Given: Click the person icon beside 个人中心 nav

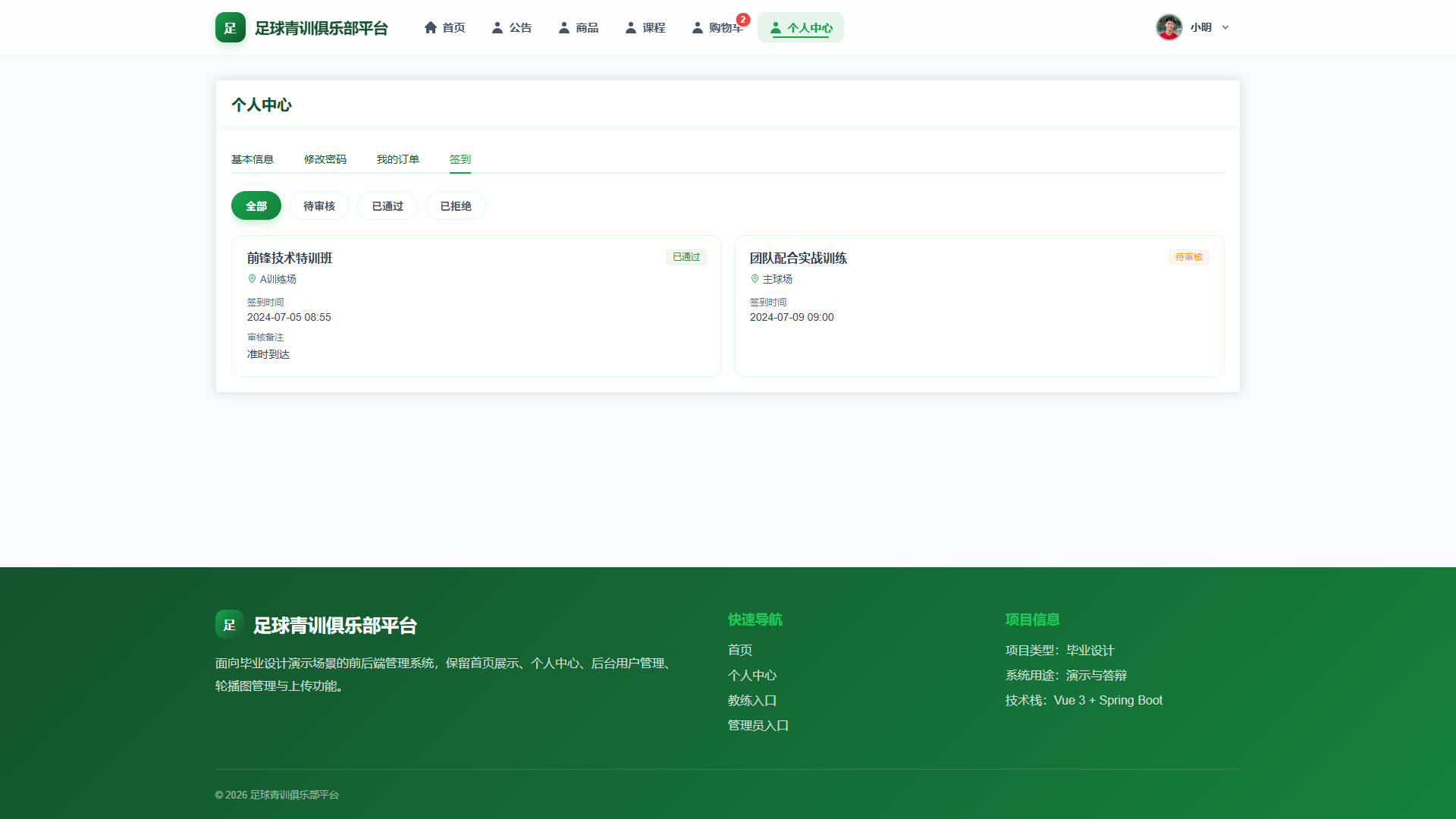Looking at the screenshot, I should [x=776, y=28].
